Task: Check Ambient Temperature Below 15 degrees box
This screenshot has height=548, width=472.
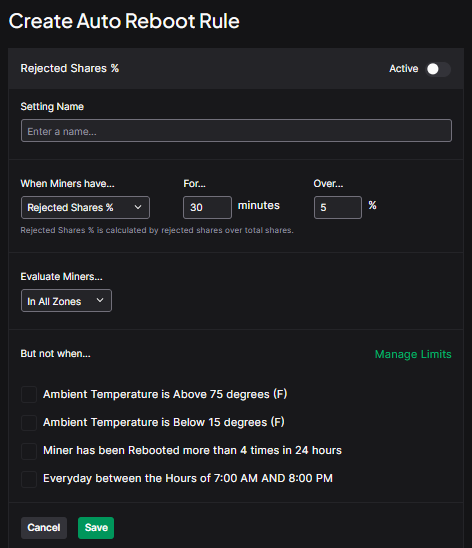Action: pos(29,423)
